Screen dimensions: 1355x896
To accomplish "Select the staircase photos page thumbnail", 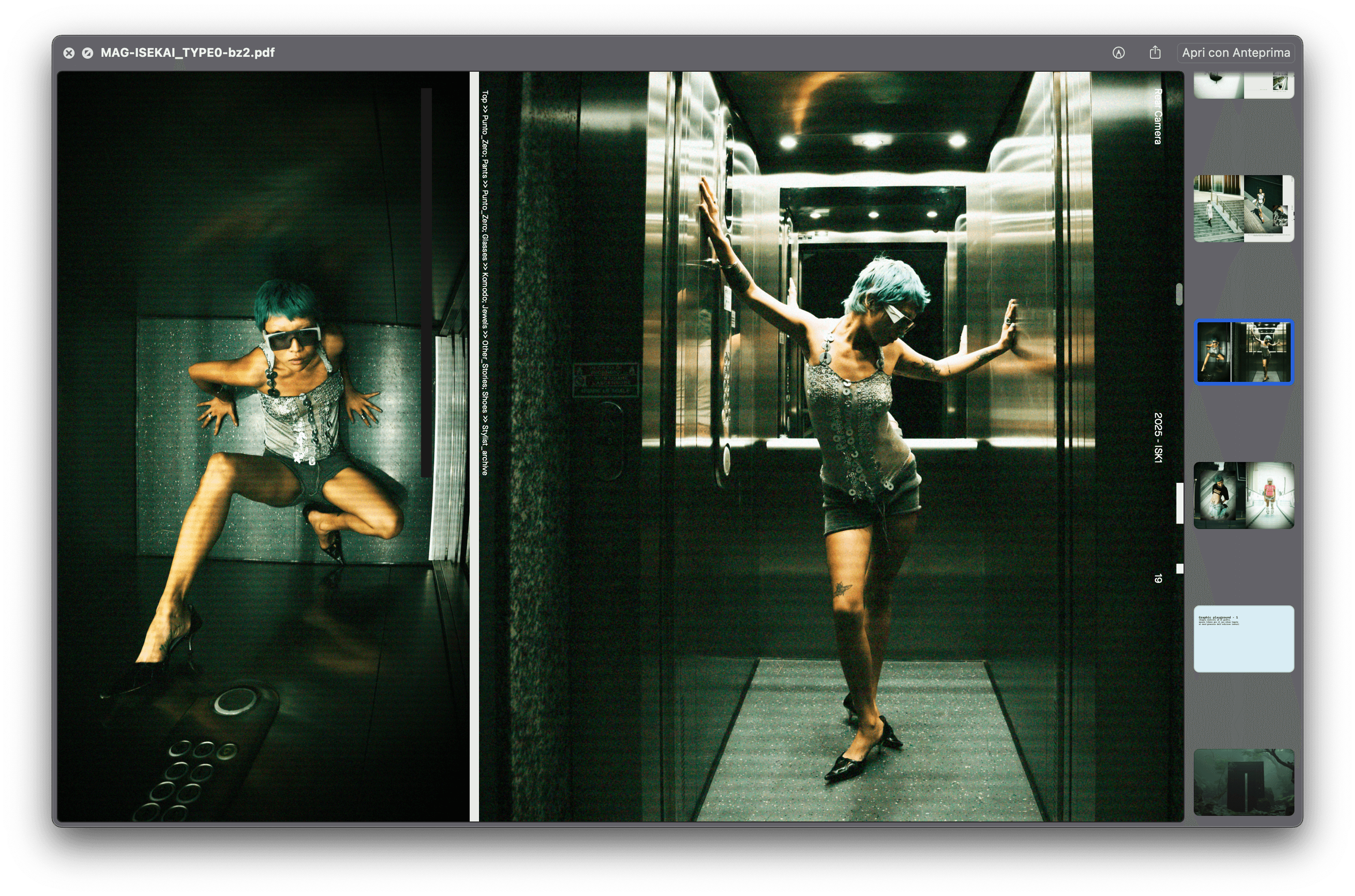I will [x=1244, y=209].
